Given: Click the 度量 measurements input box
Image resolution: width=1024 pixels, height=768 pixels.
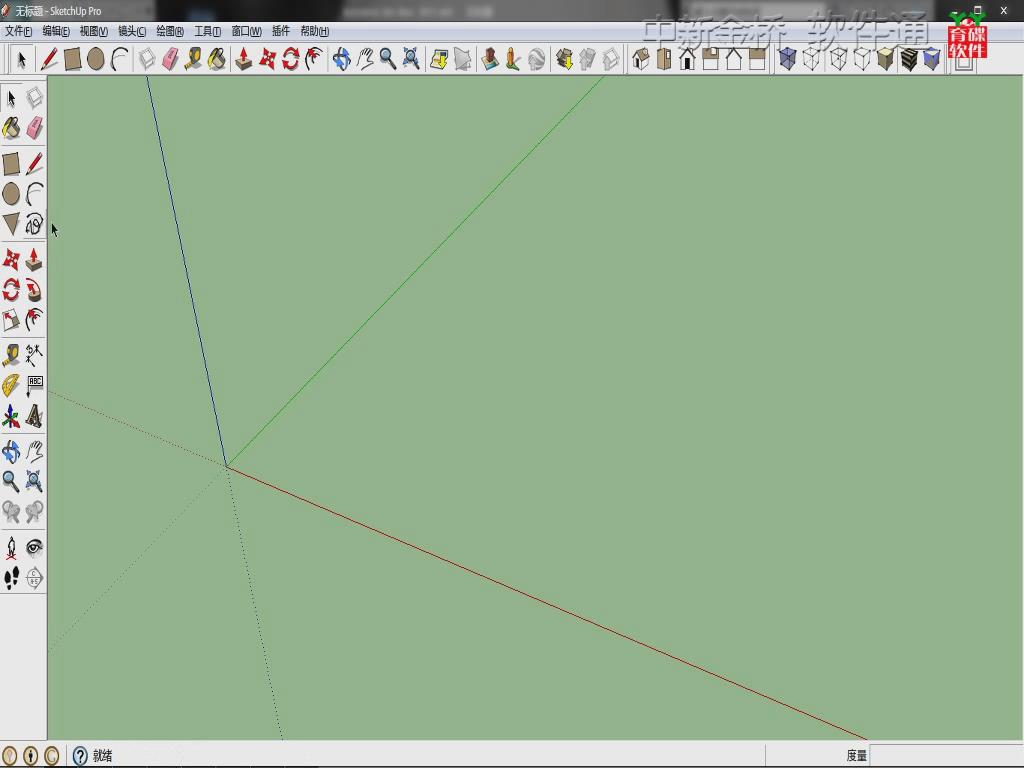Looking at the screenshot, I should (946, 756).
